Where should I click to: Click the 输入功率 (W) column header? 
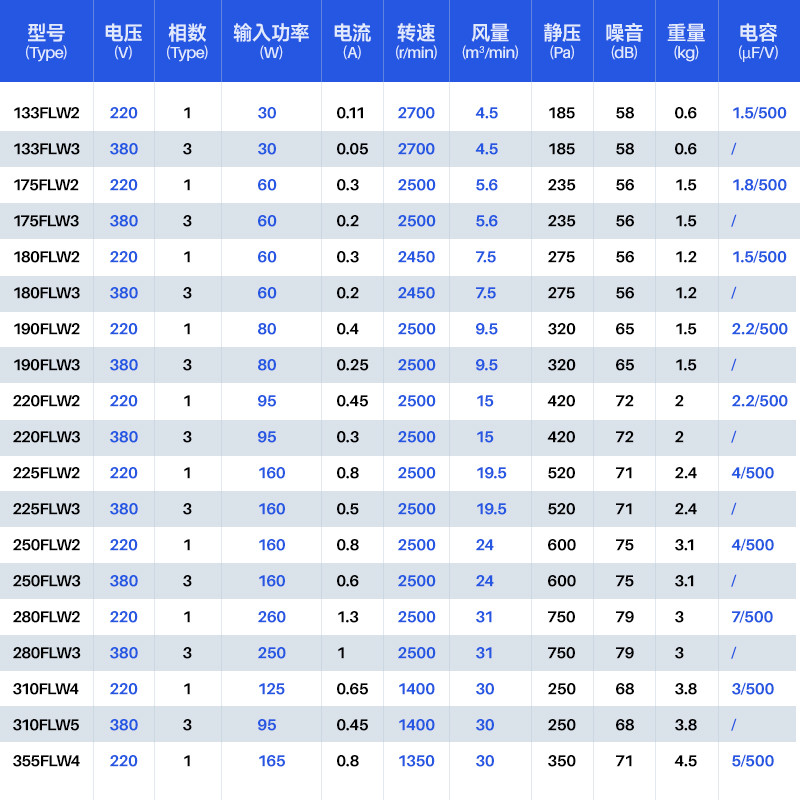[271, 42]
